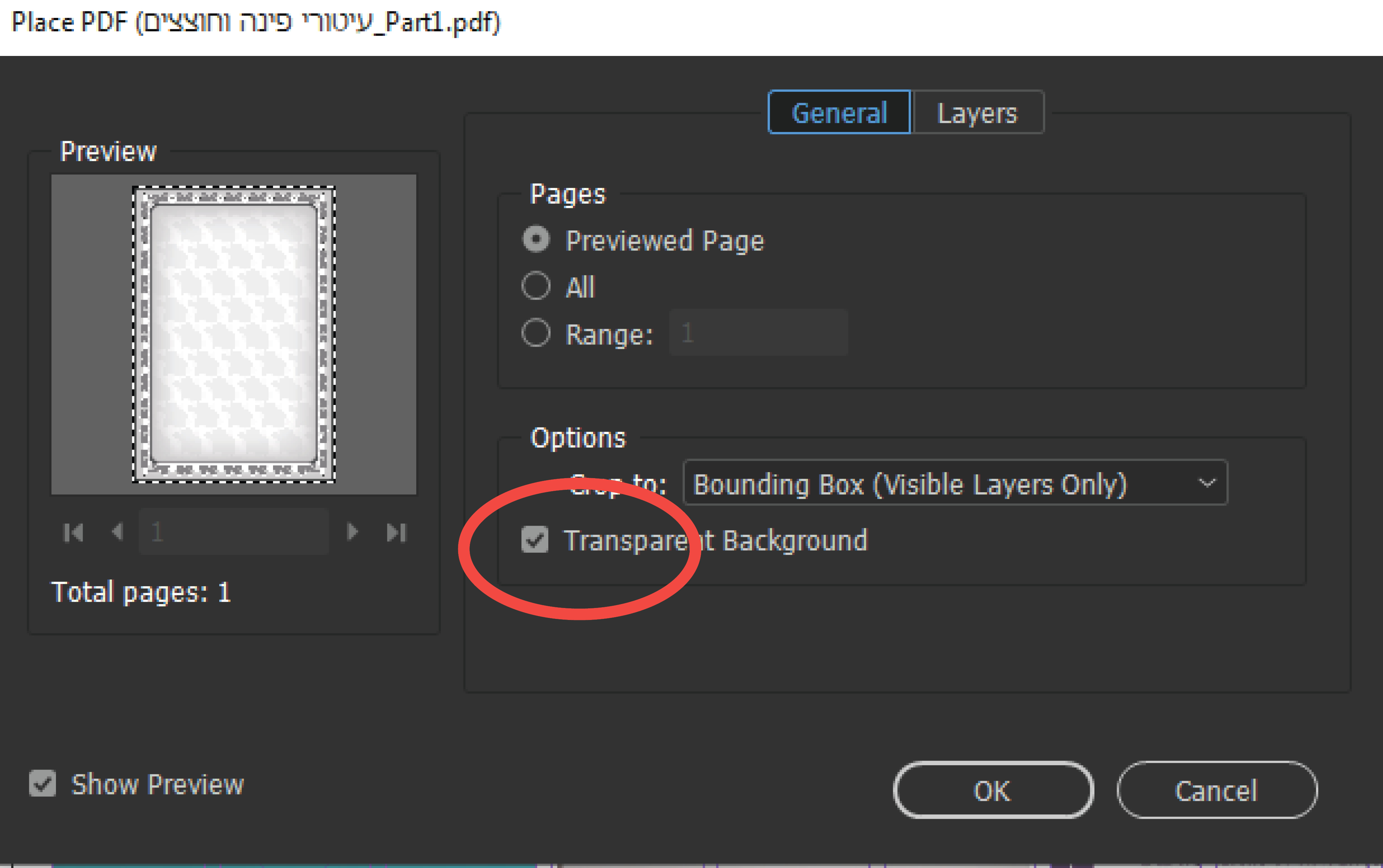Image resolution: width=1383 pixels, height=868 pixels.
Task: Click the Cancel button
Action: click(x=1217, y=791)
